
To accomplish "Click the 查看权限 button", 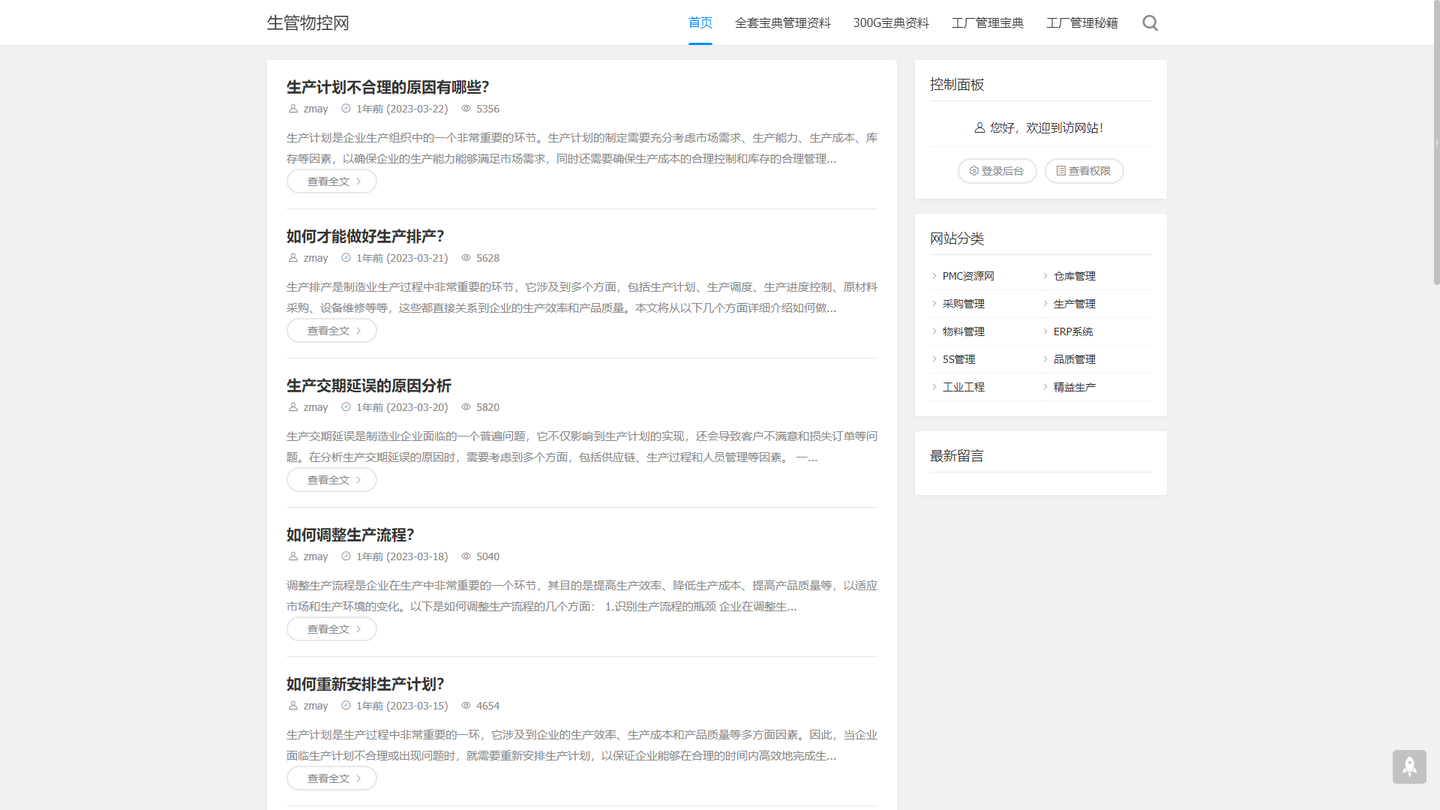I will coord(1084,171).
